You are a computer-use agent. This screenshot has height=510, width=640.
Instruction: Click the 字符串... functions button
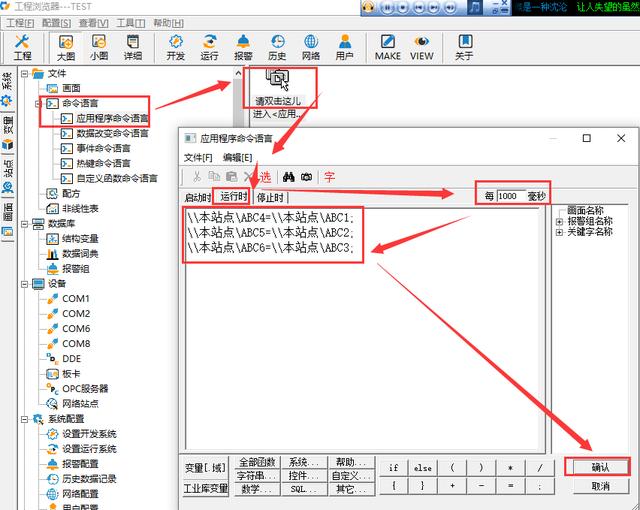click(258, 475)
